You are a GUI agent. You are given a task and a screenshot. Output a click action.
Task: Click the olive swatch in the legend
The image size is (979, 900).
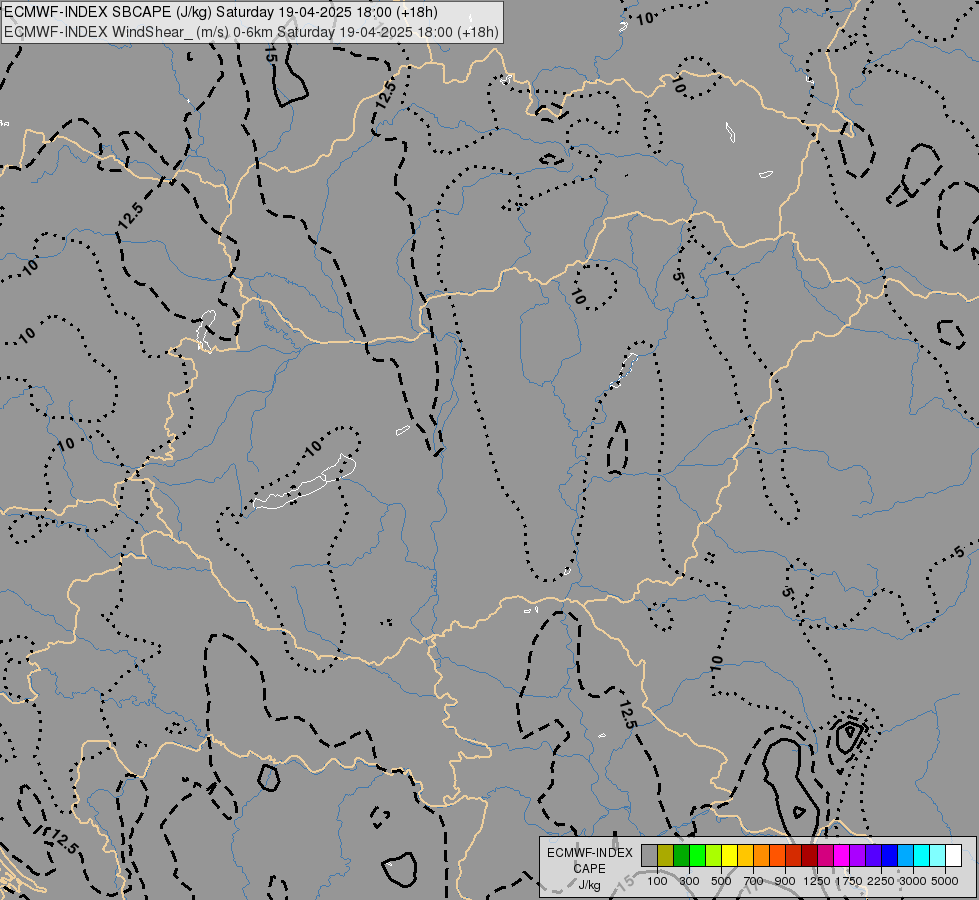coord(666,856)
